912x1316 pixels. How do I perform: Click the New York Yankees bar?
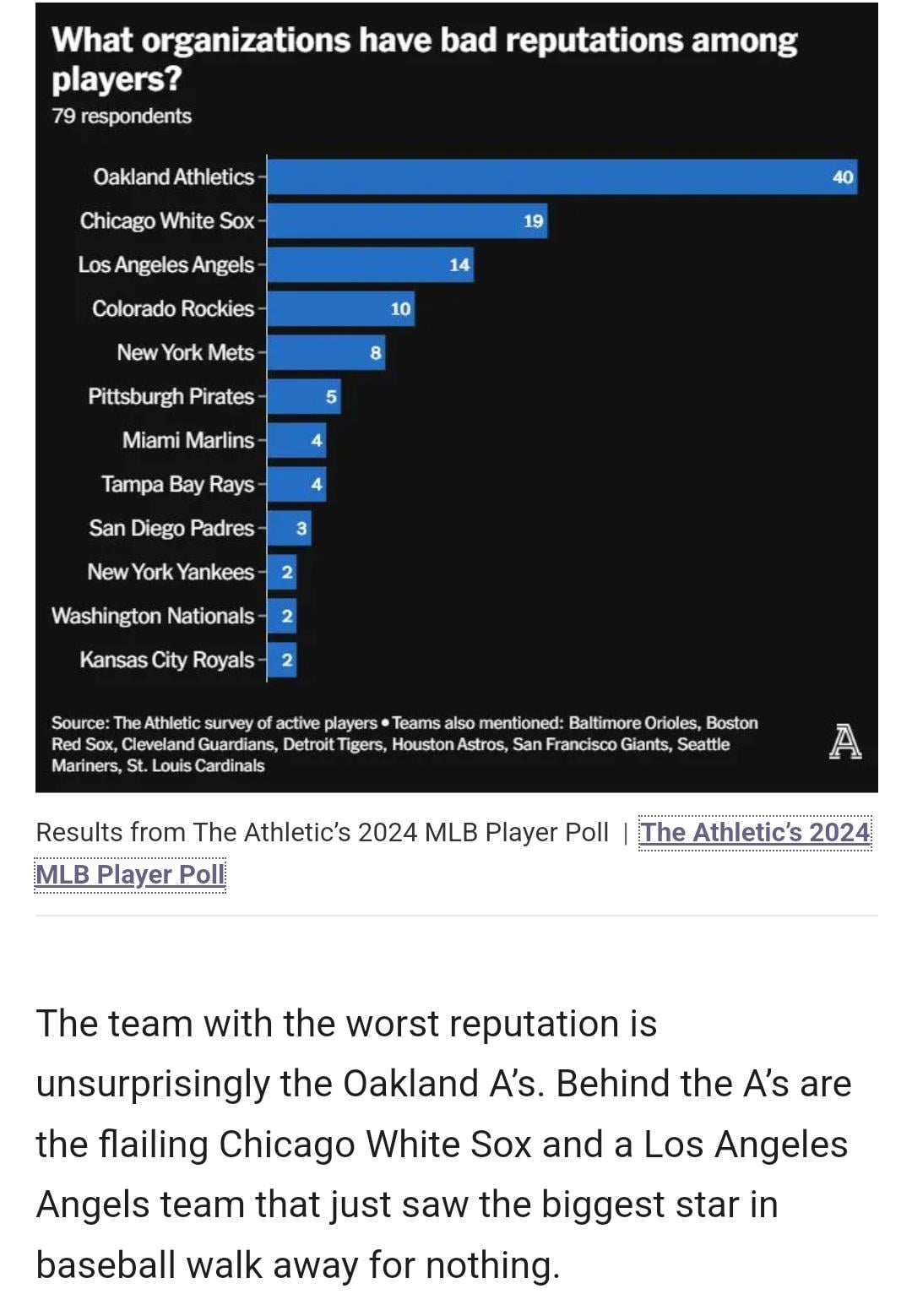pyautogui.click(x=282, y=573)
